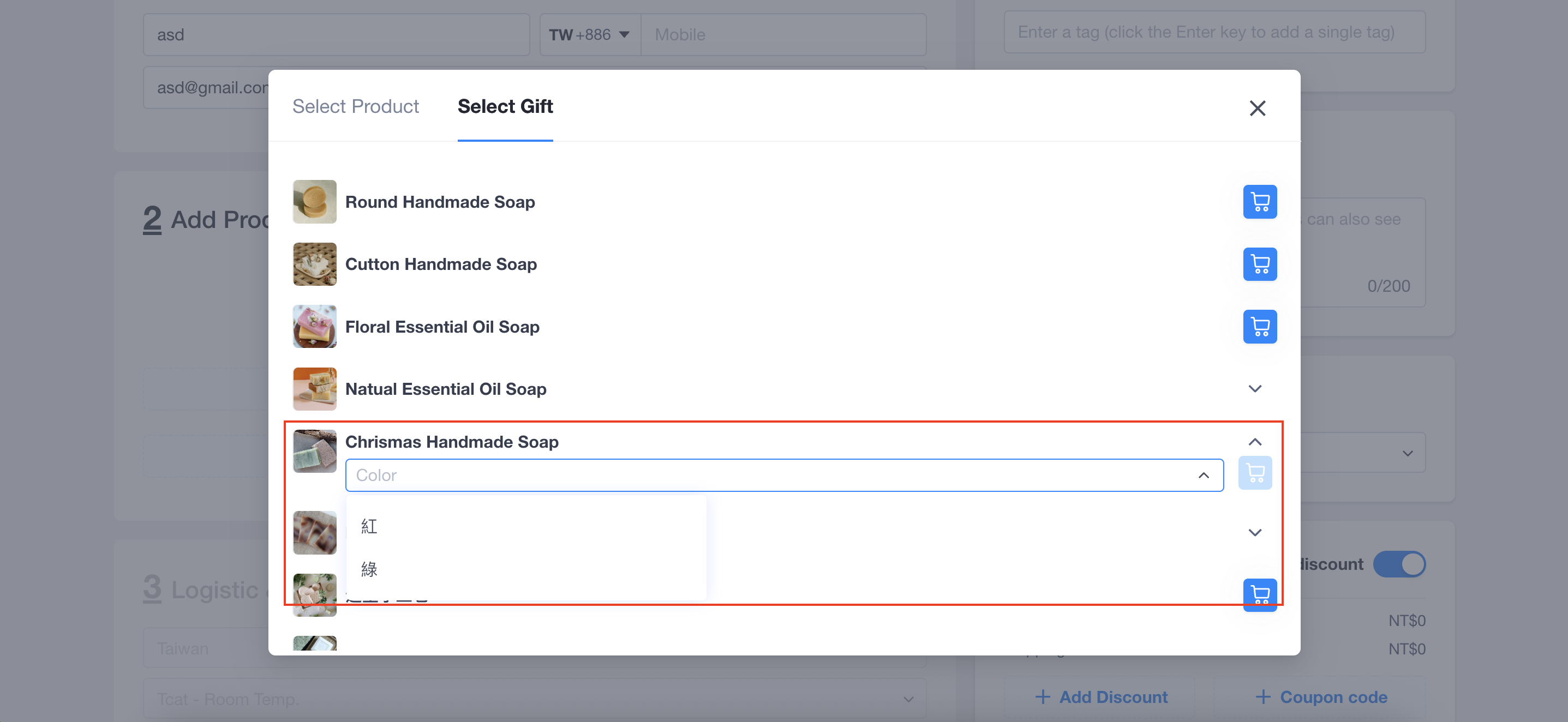Viewport: 1568px width, 722px height.
Task: Expand Natual Essential Oil Soap variants
Action: pyautogui.click(x=1254, y=389)
